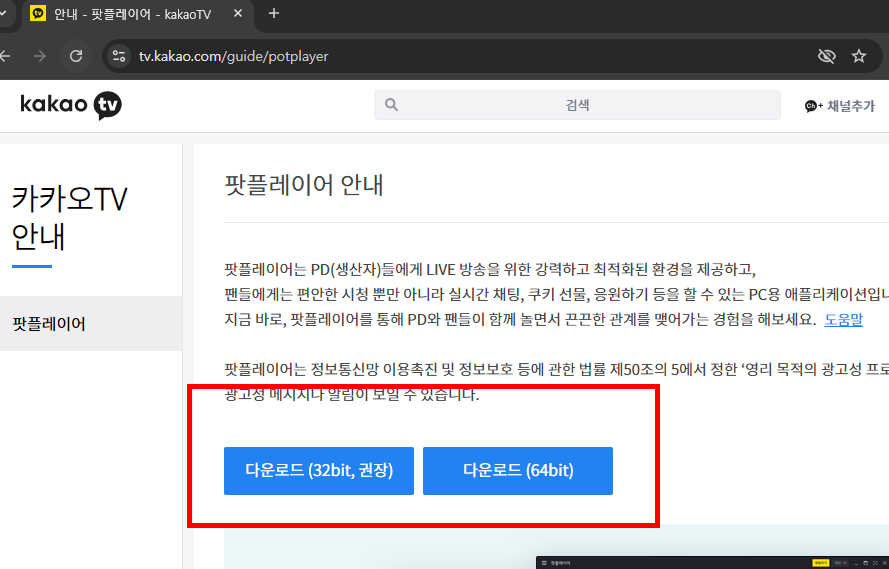Click the crossed-out eye icon in address bar

[827, 56]
